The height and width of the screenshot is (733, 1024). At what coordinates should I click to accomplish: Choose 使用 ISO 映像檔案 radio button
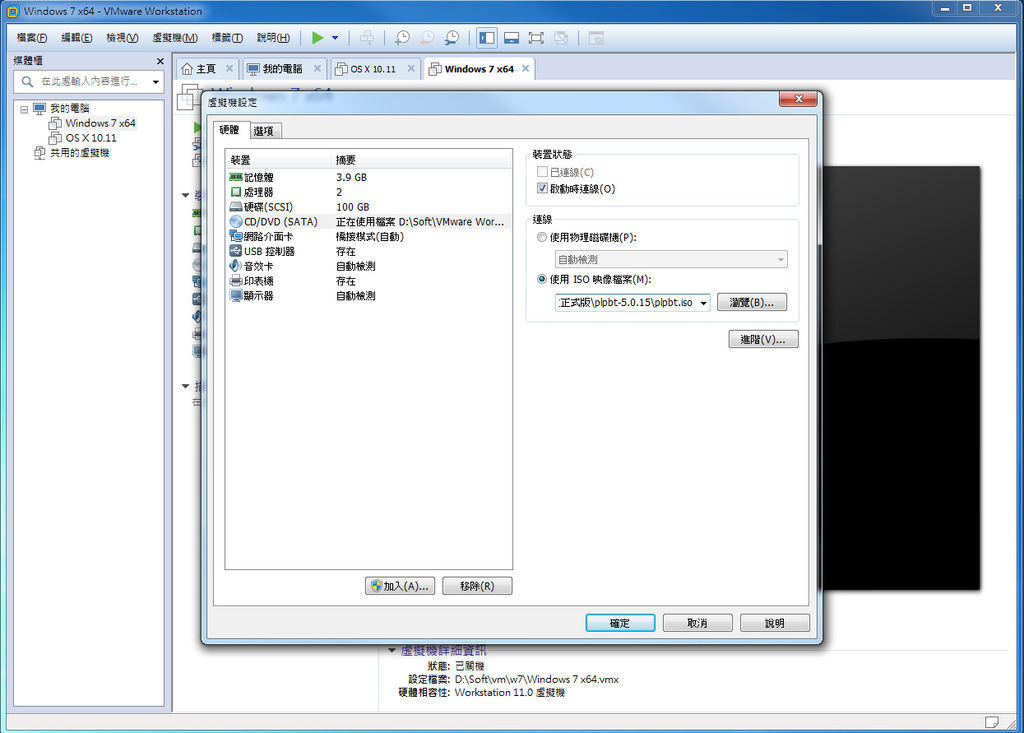click(542, 279)
